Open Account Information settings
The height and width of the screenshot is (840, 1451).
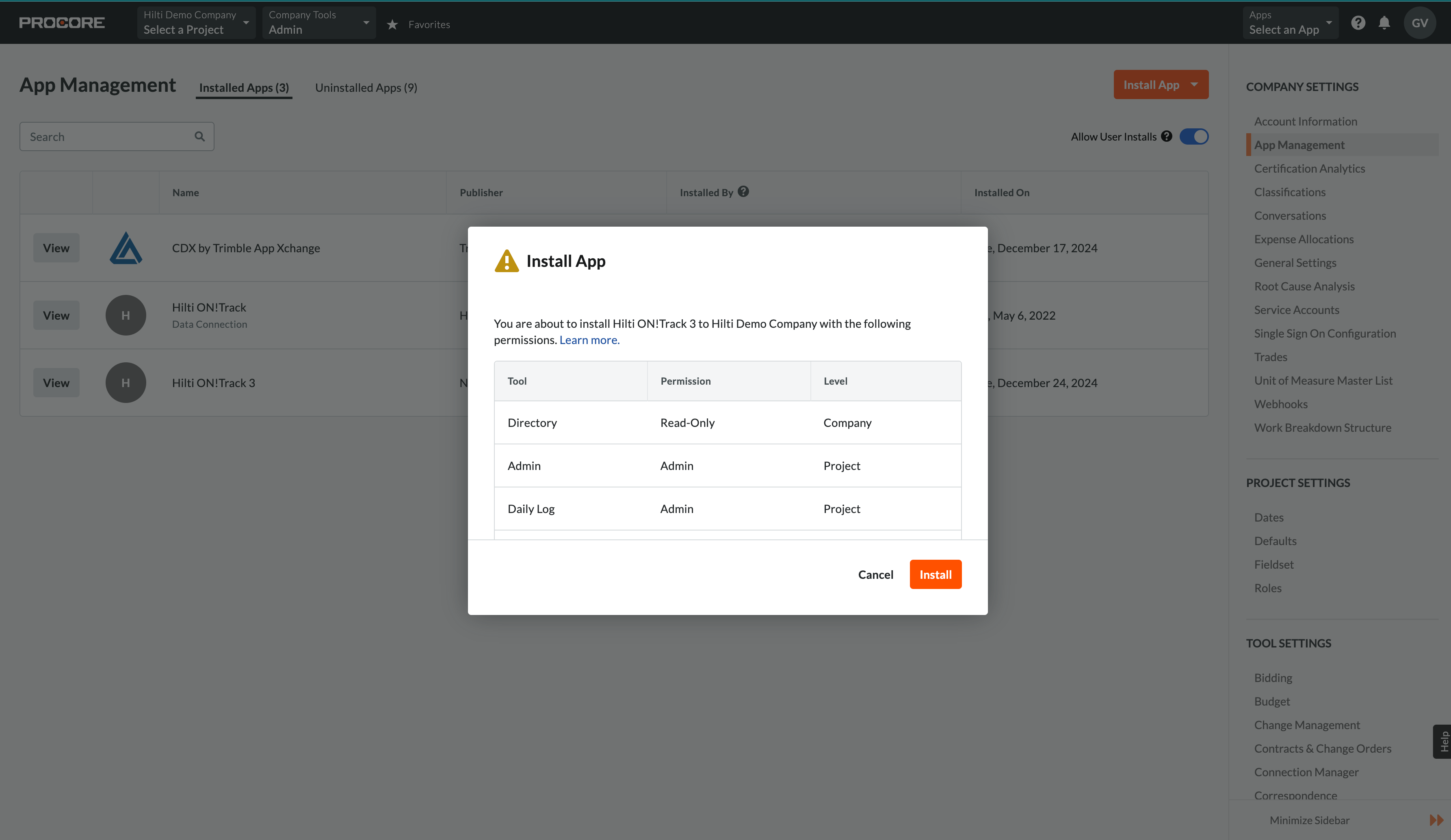[1306, 121]
